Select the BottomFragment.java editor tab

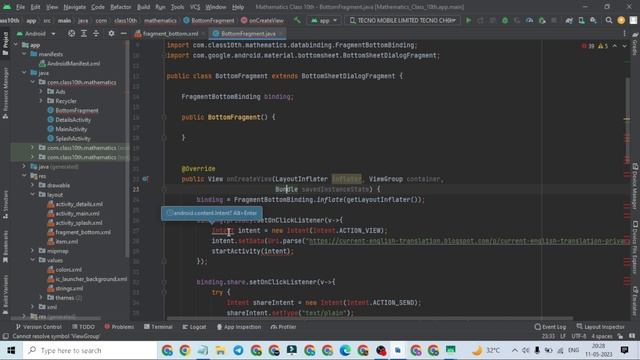(248, 33)
